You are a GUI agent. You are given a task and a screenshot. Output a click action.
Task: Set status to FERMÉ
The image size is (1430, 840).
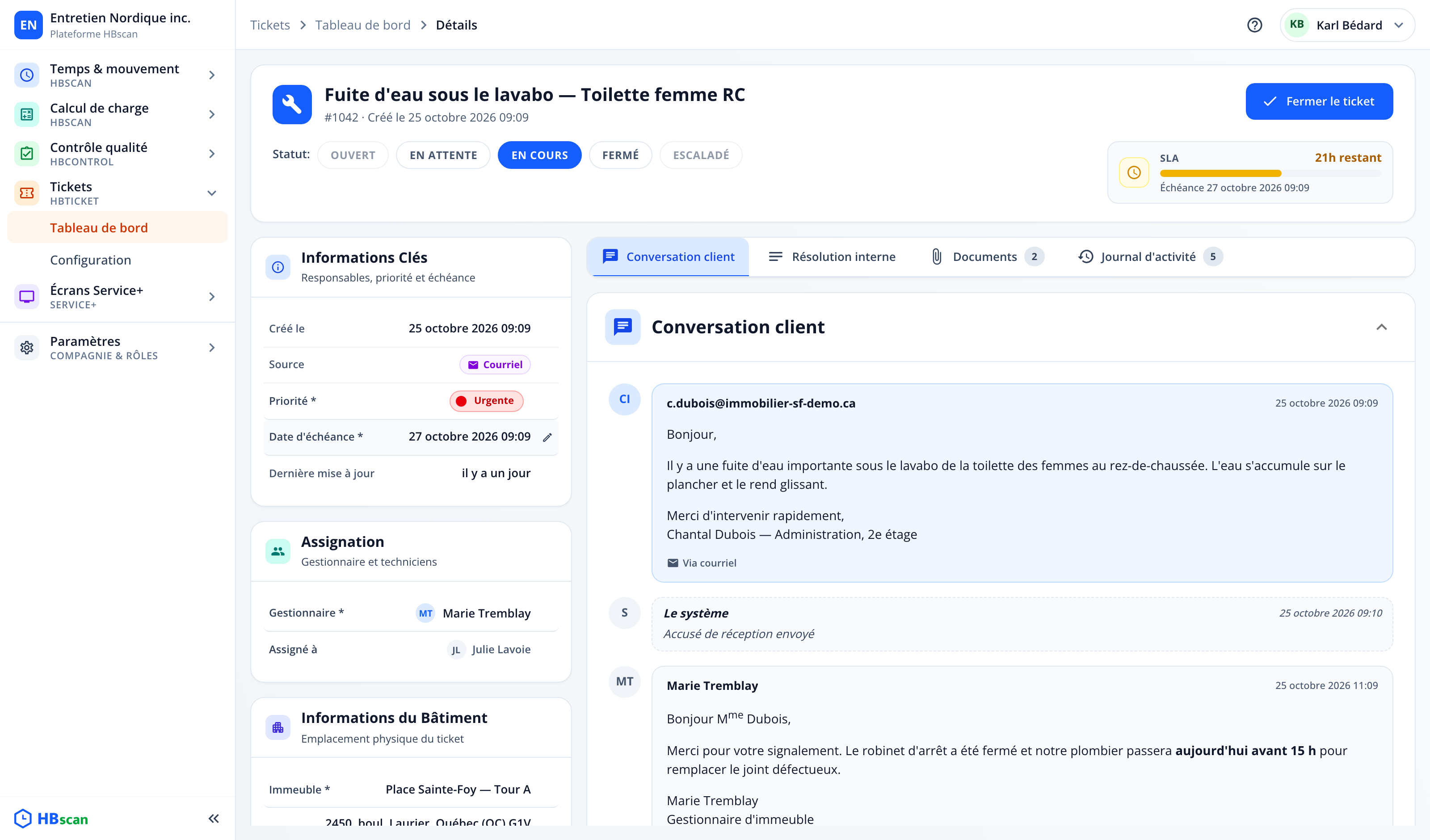pyautogui.click(x=620, y=155)
